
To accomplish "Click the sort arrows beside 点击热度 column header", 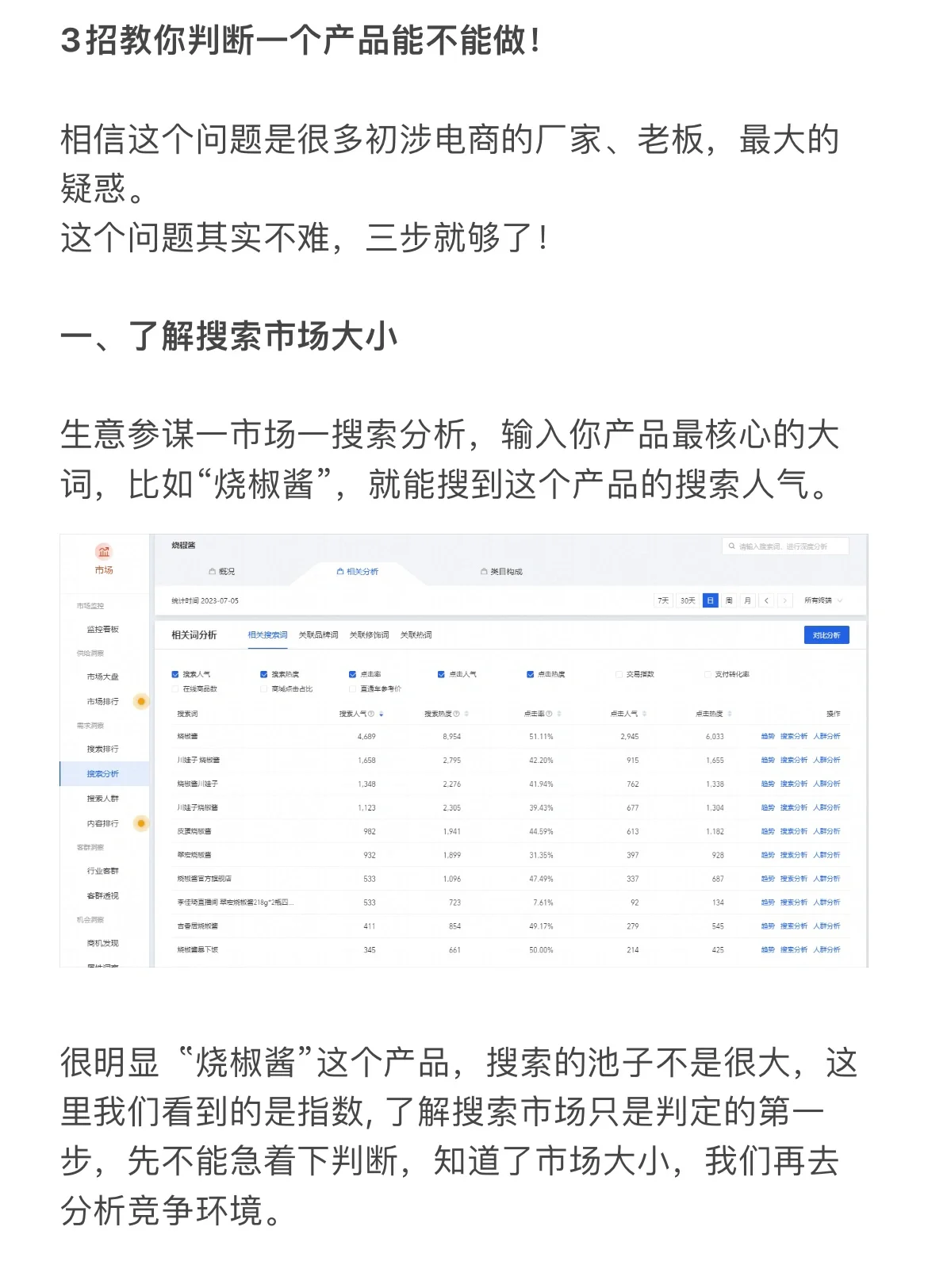I will pos(730,714).
